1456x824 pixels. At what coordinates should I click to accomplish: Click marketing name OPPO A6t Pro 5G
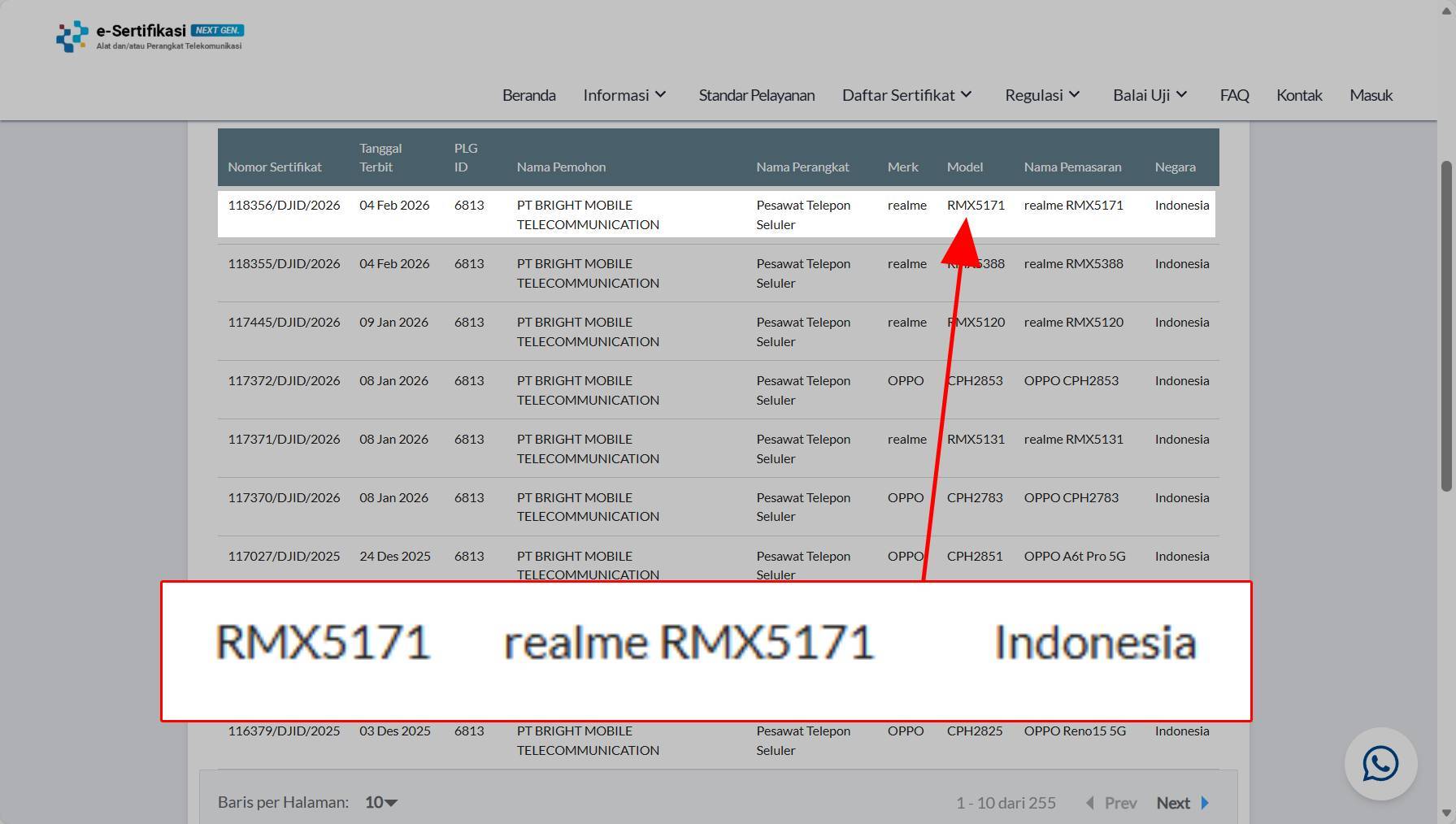[1075, 556]
